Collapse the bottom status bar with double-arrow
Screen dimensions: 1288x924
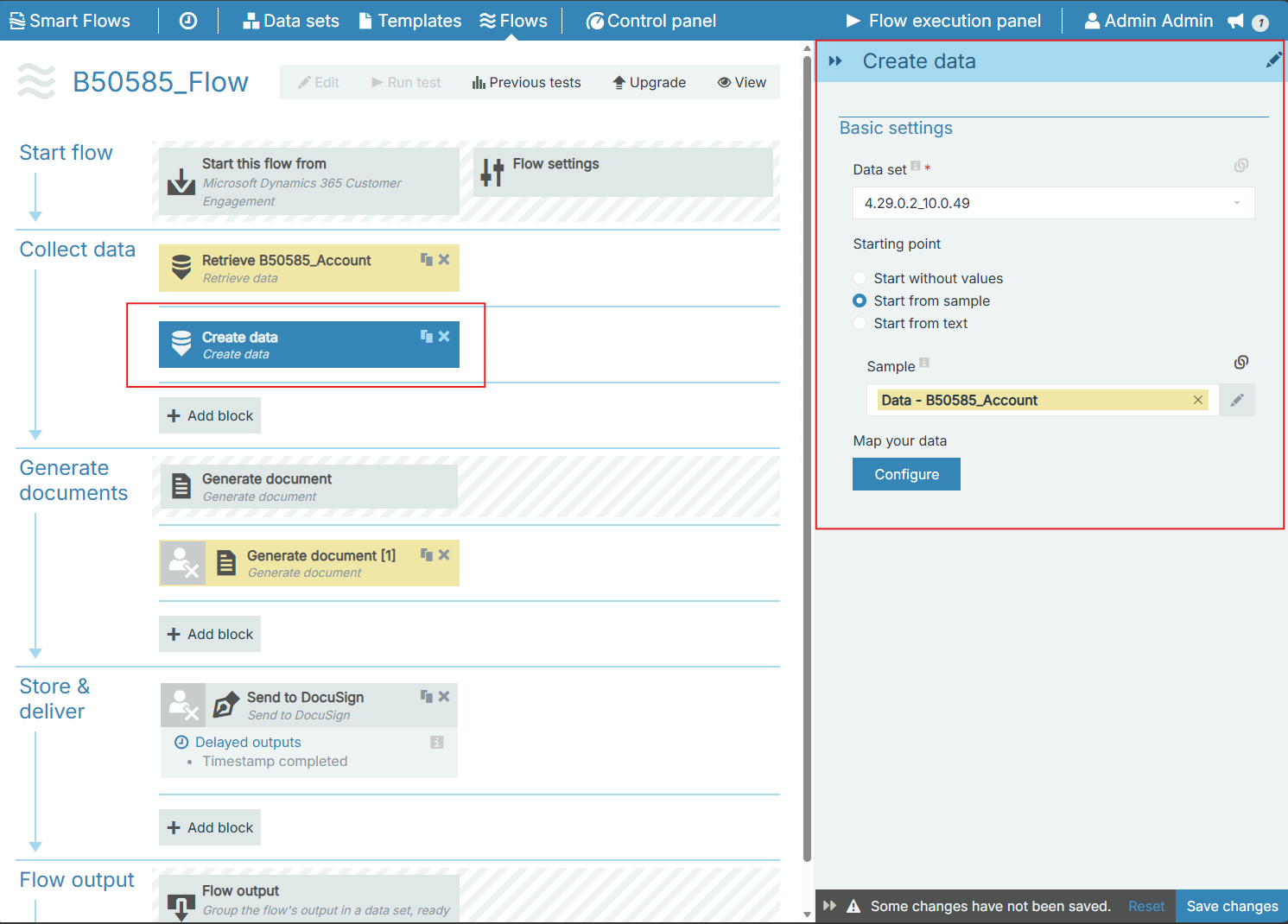830,906
